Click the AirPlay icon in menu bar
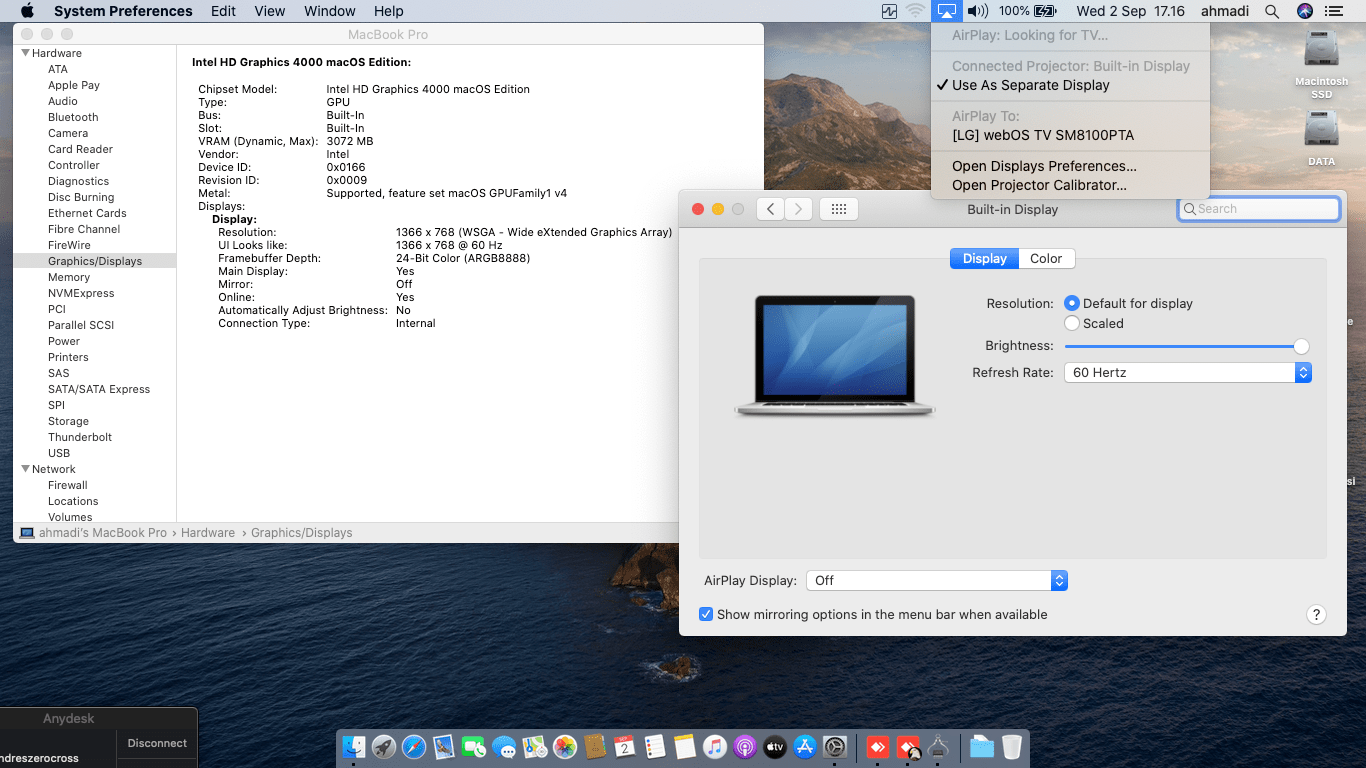Image resolution: width=1366 pixels, height=768 pixels. tap(946, 11)
